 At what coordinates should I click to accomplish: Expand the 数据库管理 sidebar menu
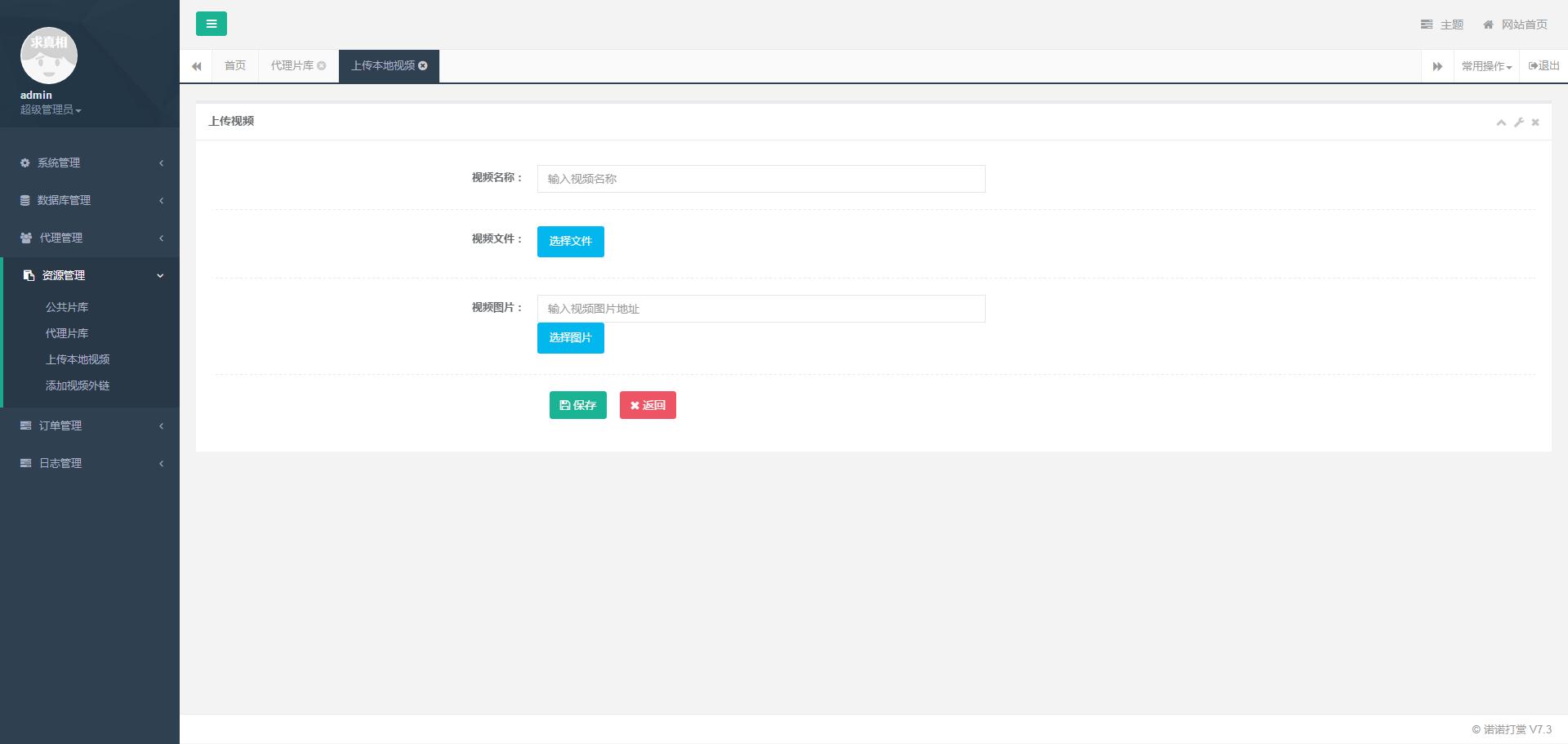[x=90, y=200]
